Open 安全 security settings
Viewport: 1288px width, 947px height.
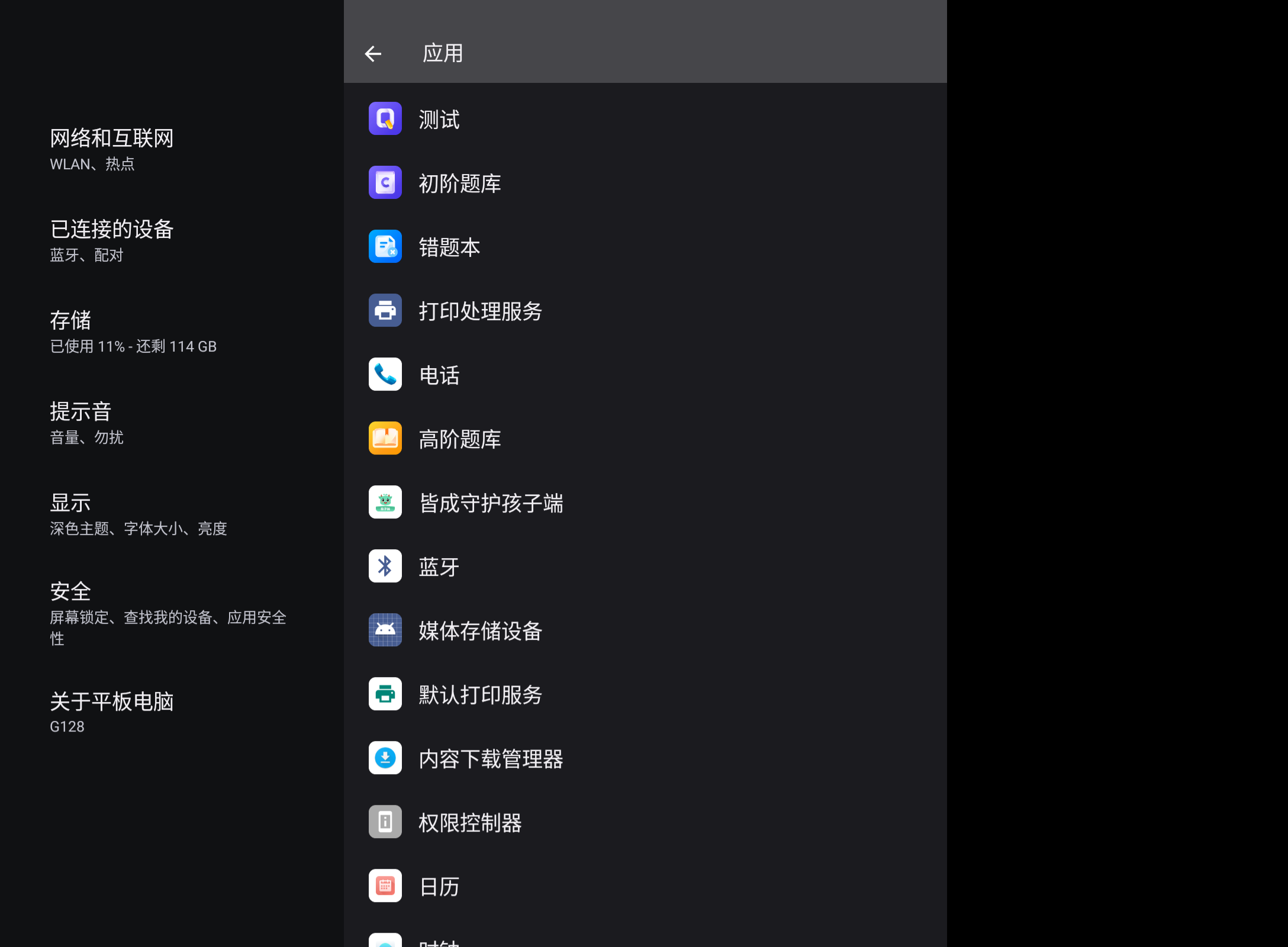point(172,613)
